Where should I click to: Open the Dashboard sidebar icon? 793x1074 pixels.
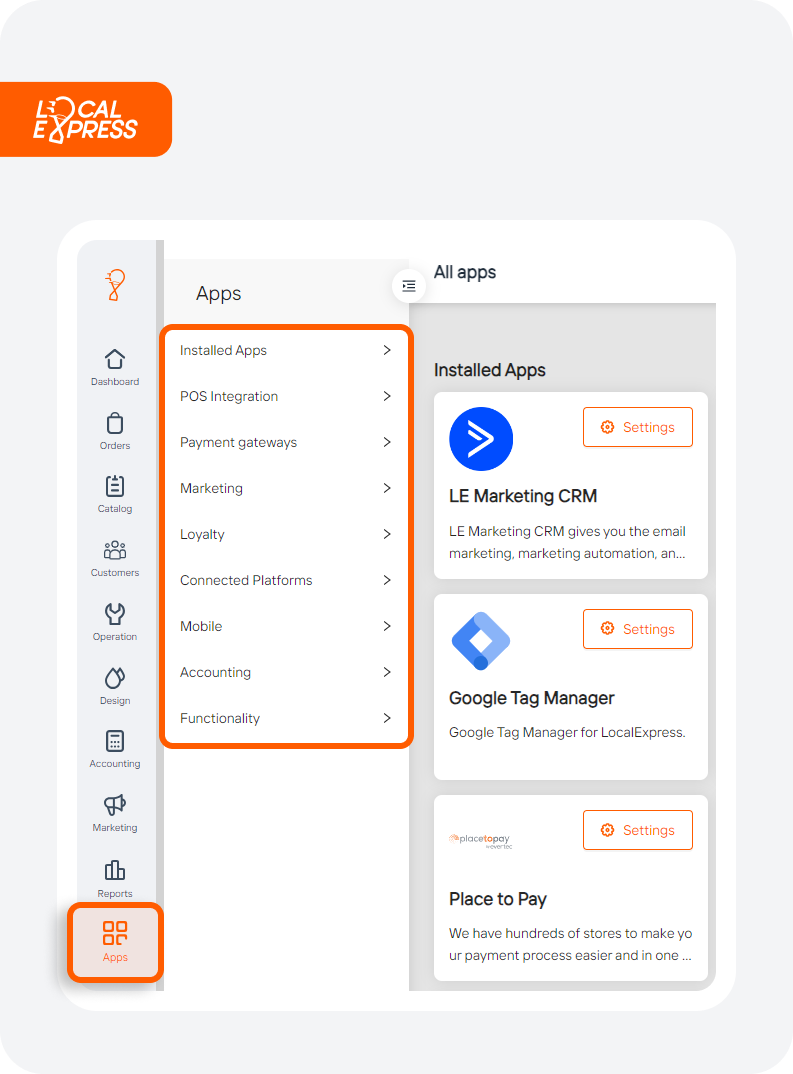(x=114, y=363)
